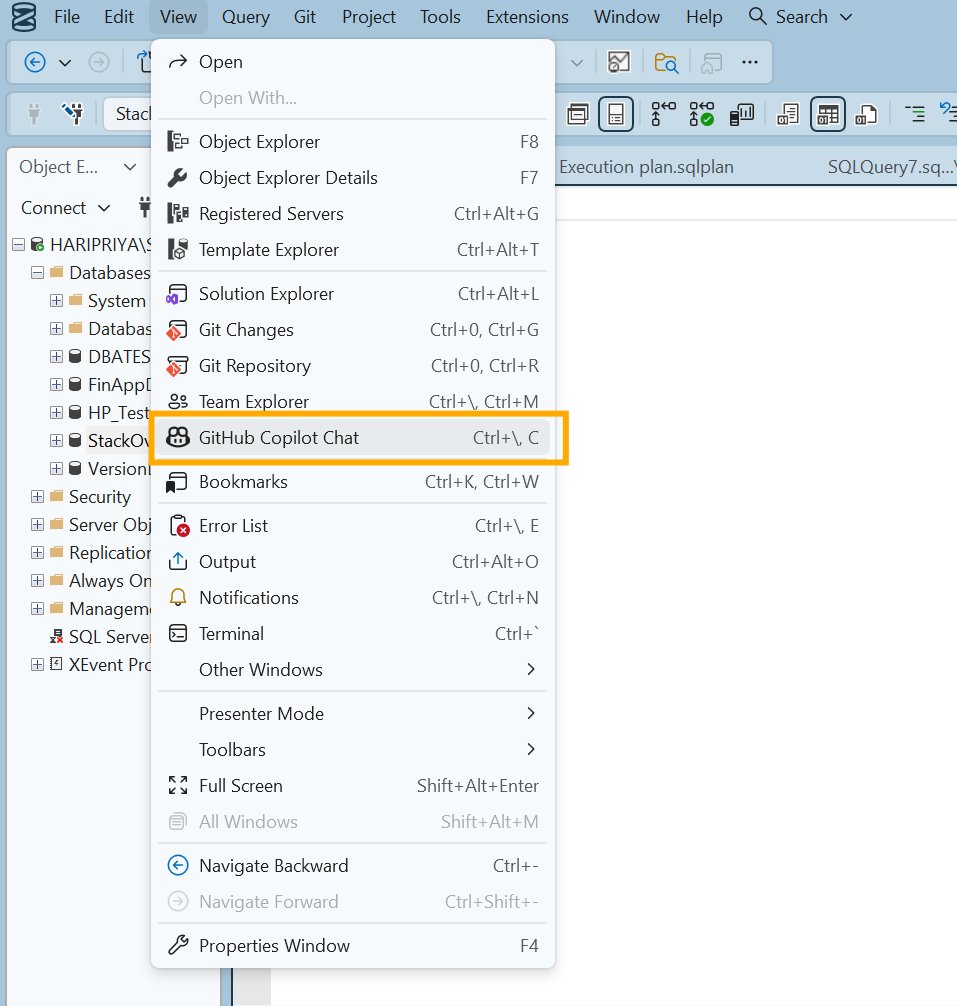Open the Query Options stacked-window icon
Image resolution: width=957 pixels, height=1006 pixels.
[578, 115]
